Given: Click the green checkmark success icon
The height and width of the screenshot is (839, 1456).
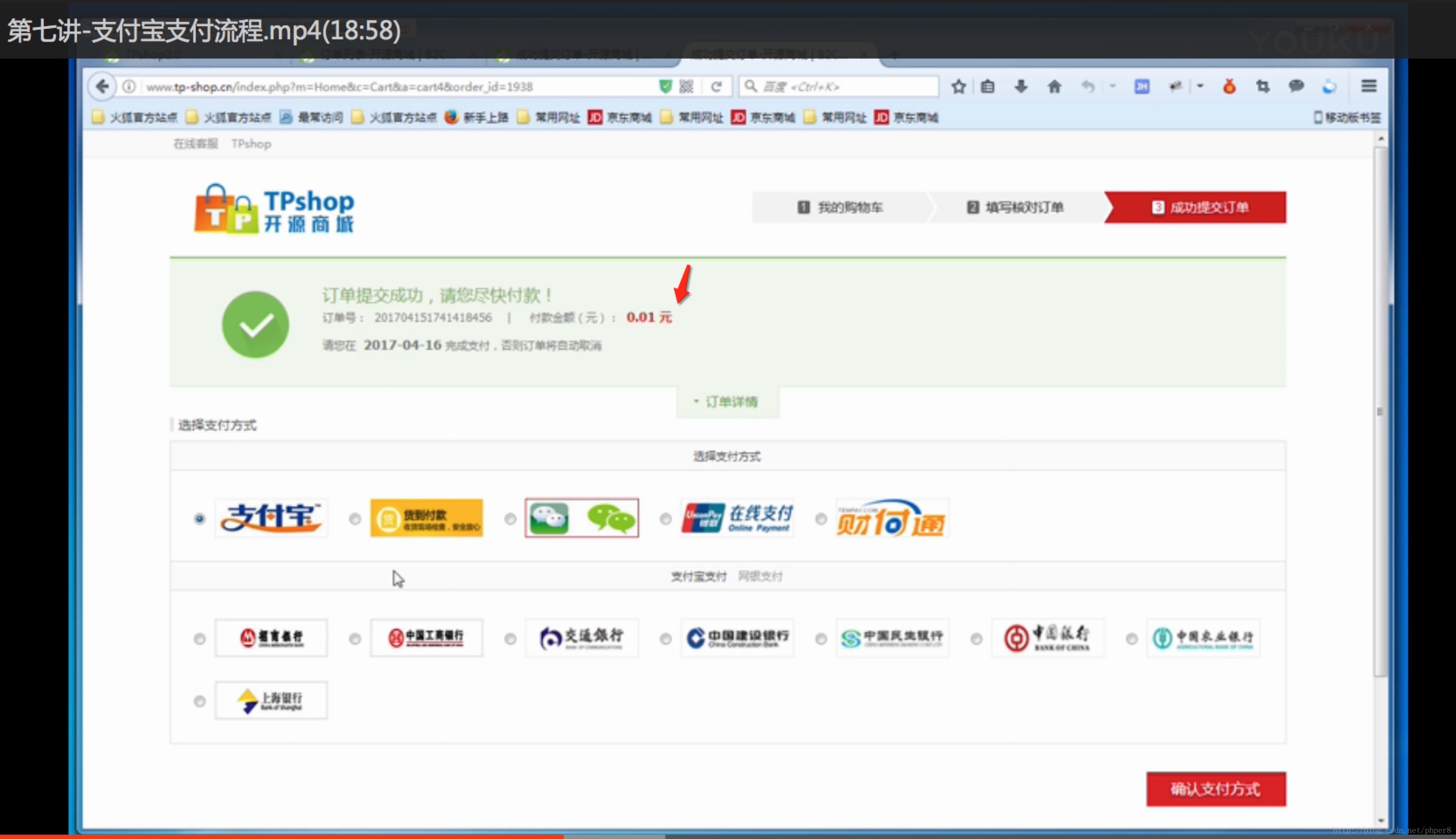Looking at the screenshot, I should pyautogui.click(x=255, y=324).
